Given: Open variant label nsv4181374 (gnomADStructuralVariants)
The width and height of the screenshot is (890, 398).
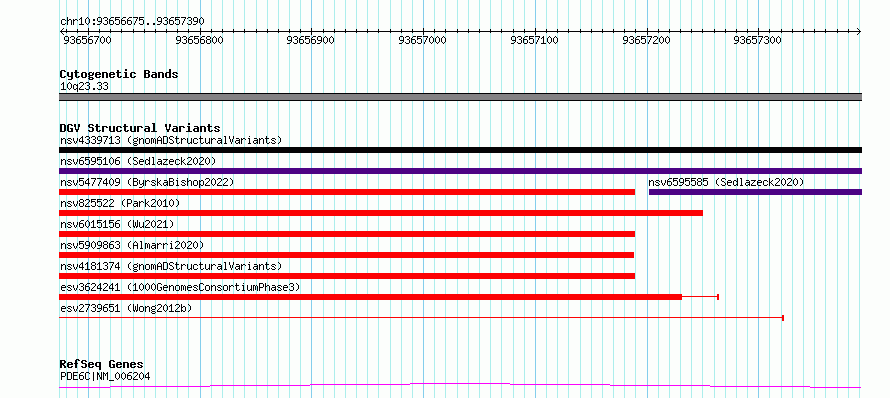Looking at the screenshot, I should [171, 266].
